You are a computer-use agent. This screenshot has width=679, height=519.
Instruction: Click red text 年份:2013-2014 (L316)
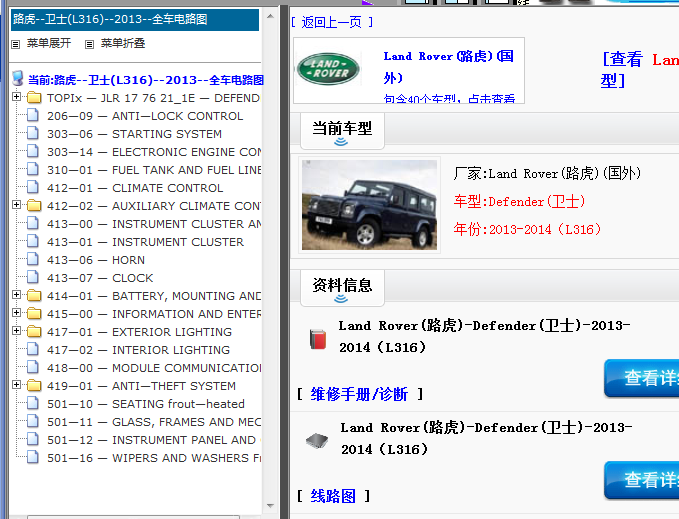click(527, 229)
